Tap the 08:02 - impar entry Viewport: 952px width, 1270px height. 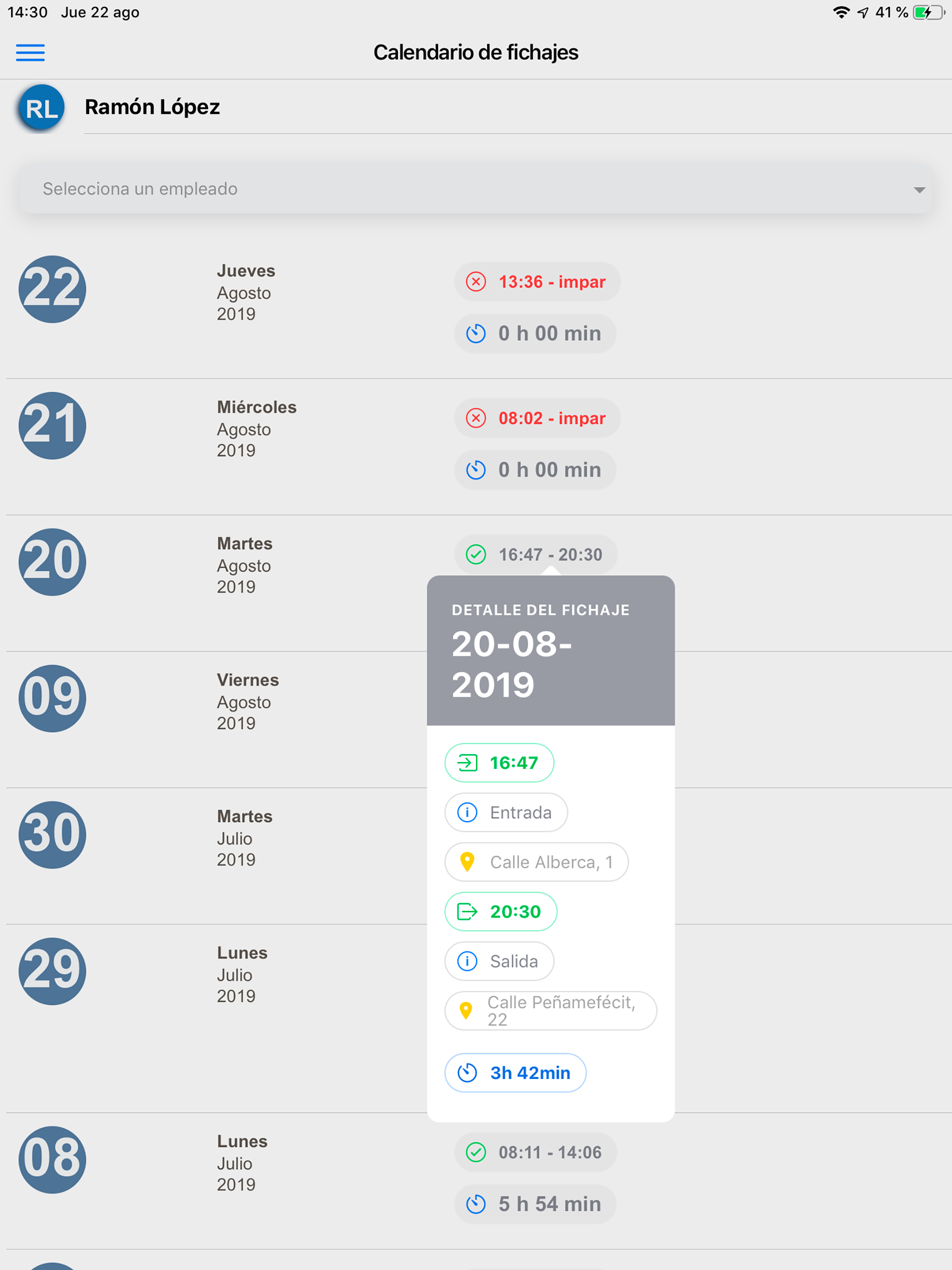point(537,418)
